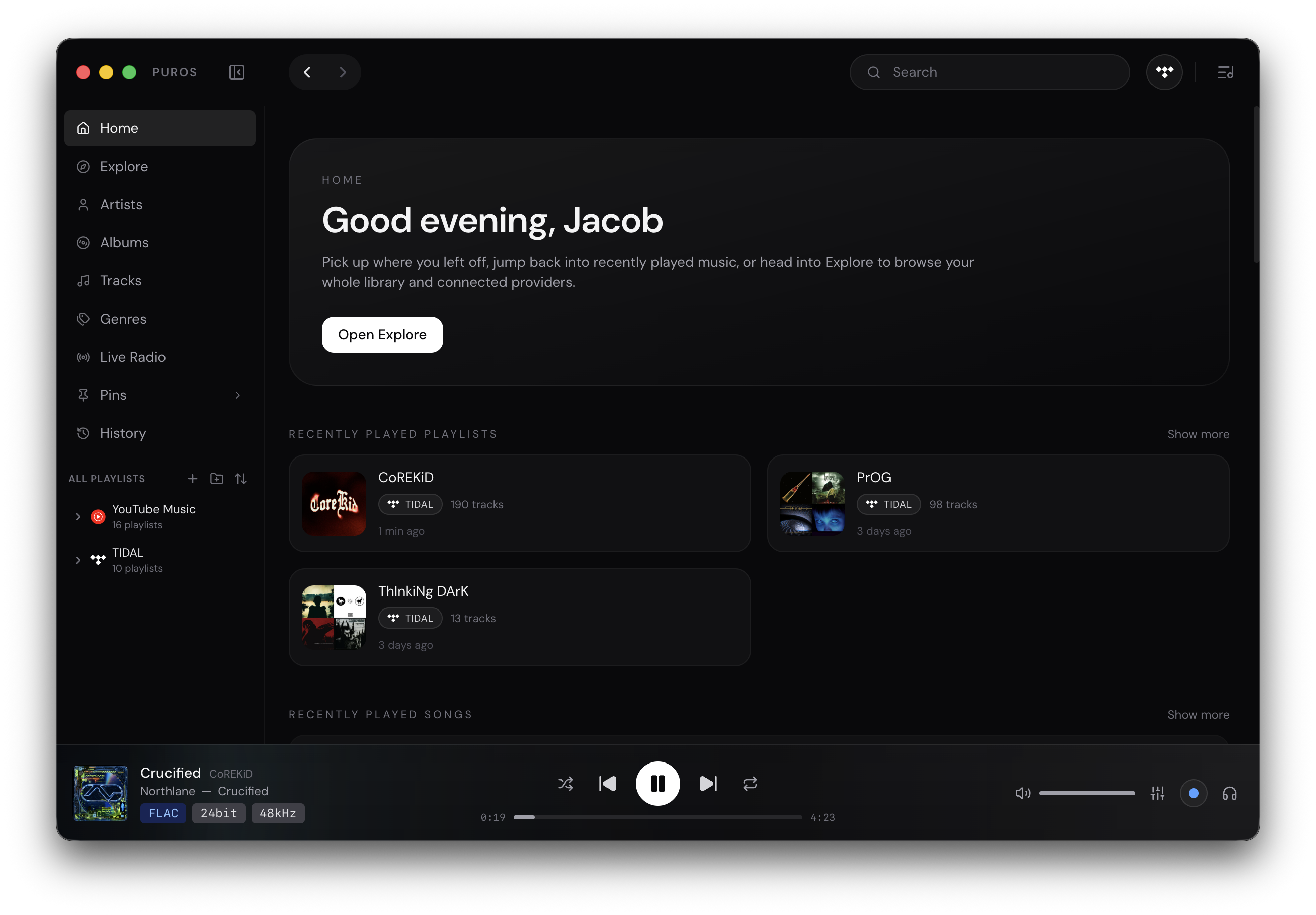
Task: Click the Search input field
Action: [990, 72]
